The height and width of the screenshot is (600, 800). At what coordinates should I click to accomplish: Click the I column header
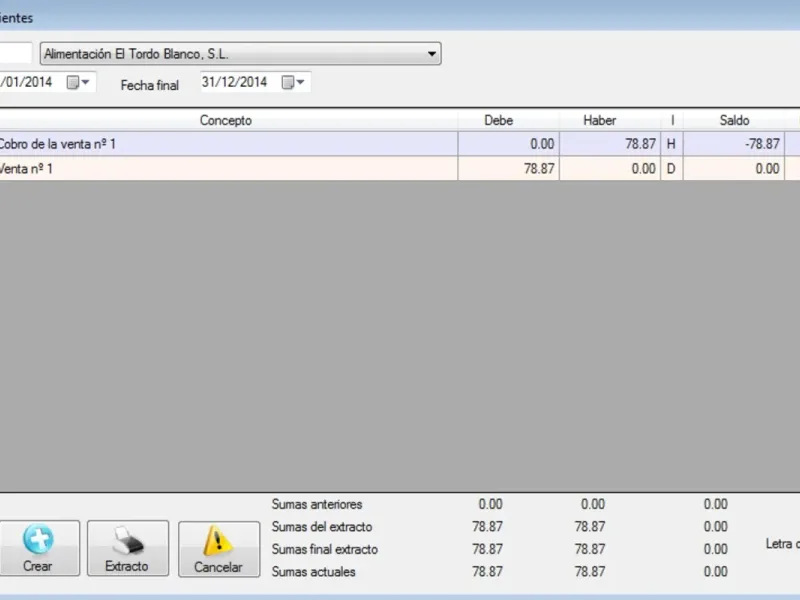click(x=672, y=120)
